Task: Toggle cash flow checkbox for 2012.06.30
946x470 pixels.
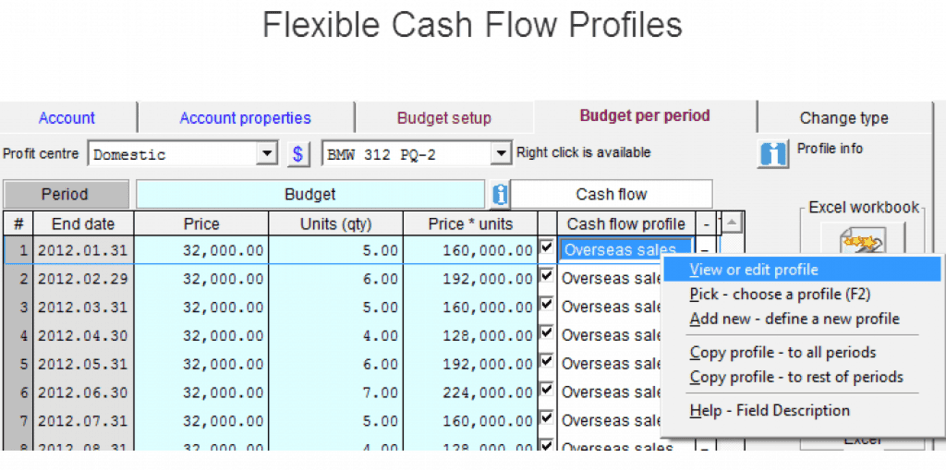Action: point(547,389)
